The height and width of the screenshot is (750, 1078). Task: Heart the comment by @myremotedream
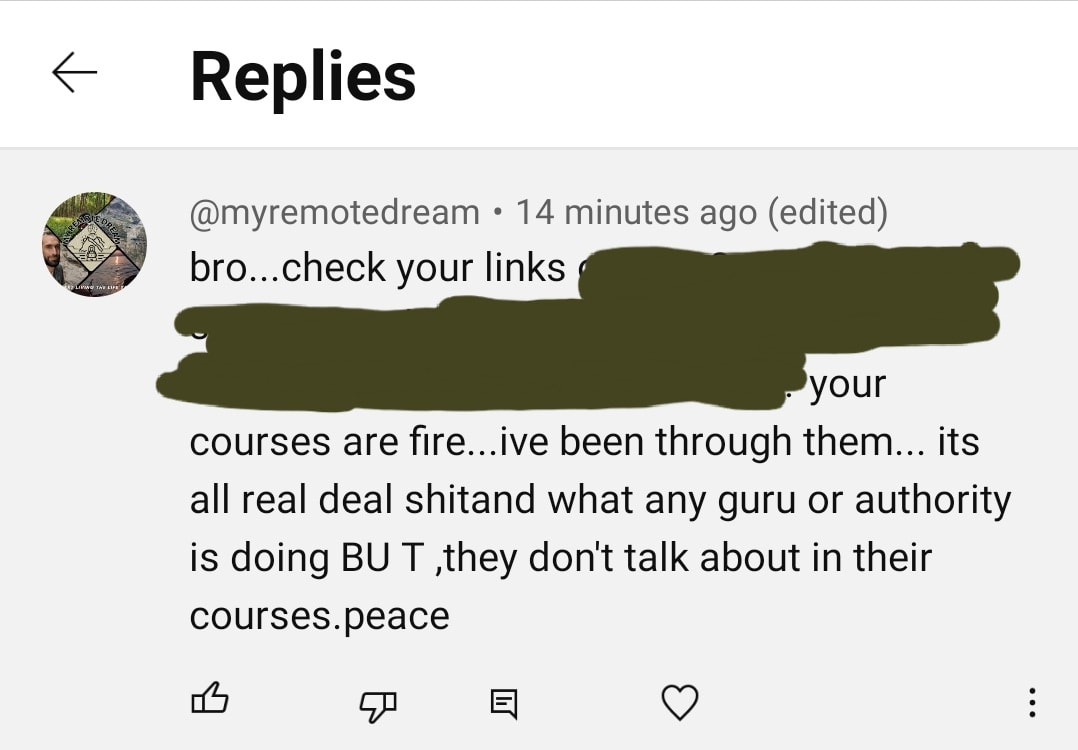[679, 703]
